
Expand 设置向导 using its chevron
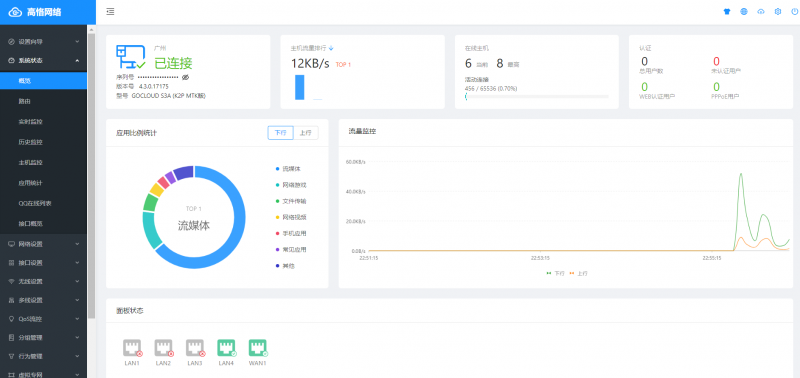pos(77,42)
